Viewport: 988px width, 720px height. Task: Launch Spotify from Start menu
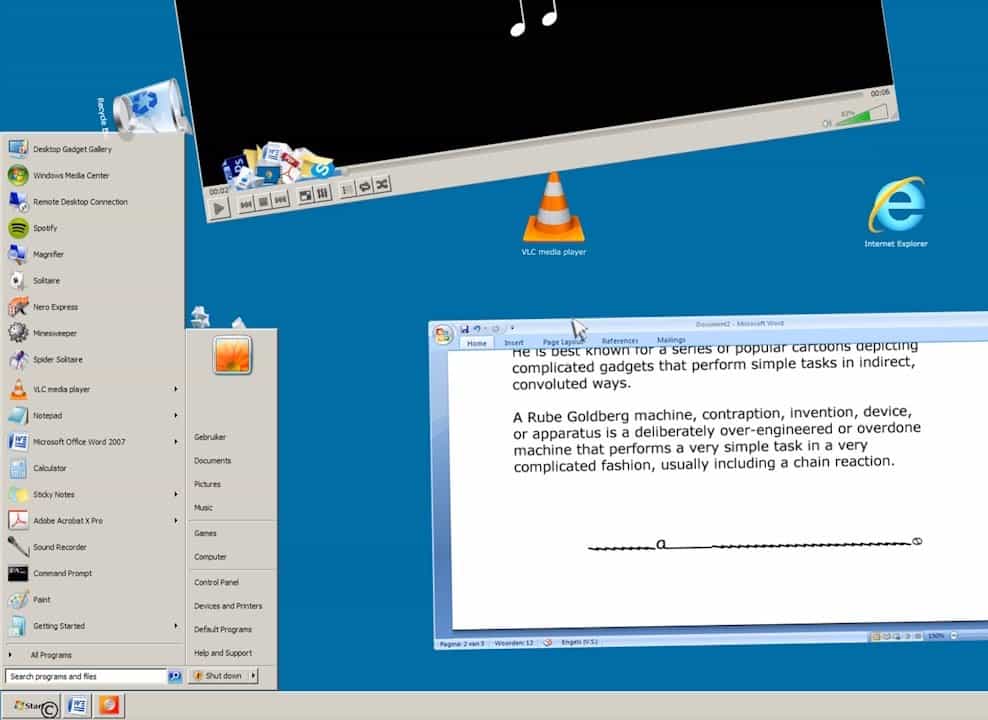[93, 228]
